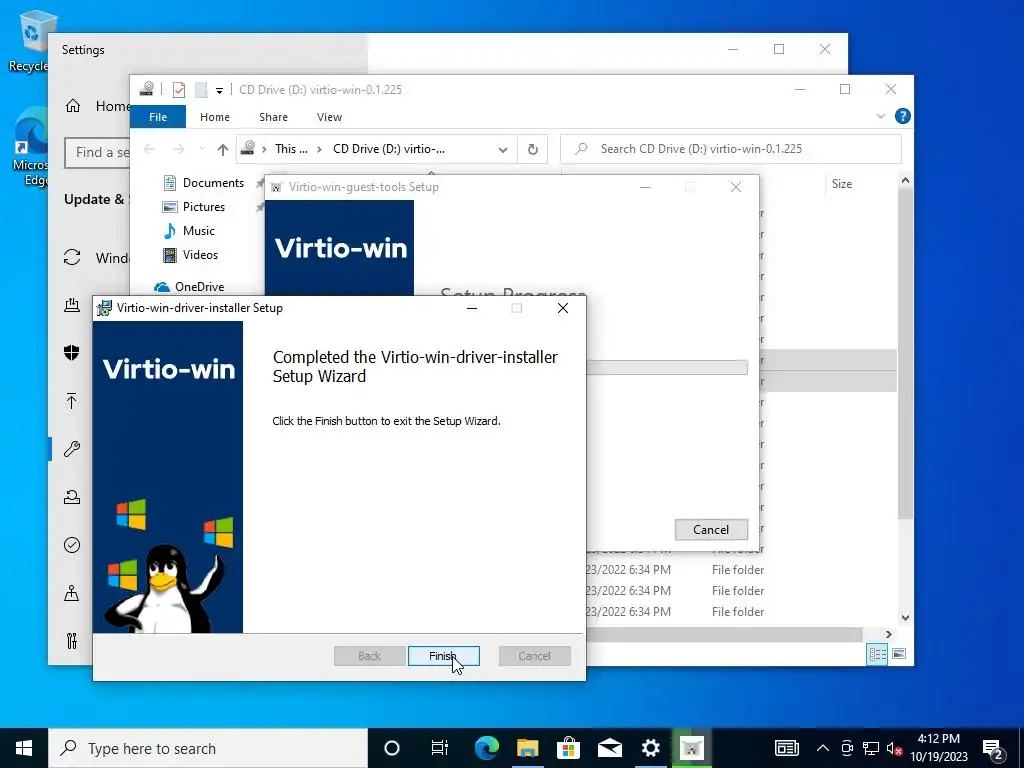Open the File tab in File Explorer

[158, 117]
